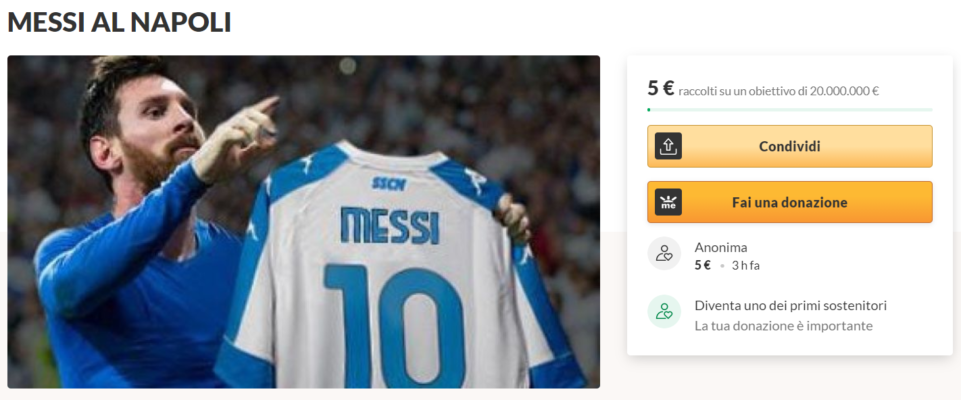Viewport: 961px width, 400px height.
Task: Click the large '5 €' raised amount
Action: (x=660, y=88)
